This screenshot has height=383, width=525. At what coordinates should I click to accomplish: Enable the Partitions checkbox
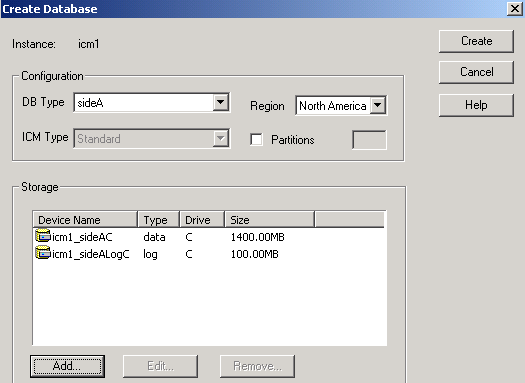point(256,140)
